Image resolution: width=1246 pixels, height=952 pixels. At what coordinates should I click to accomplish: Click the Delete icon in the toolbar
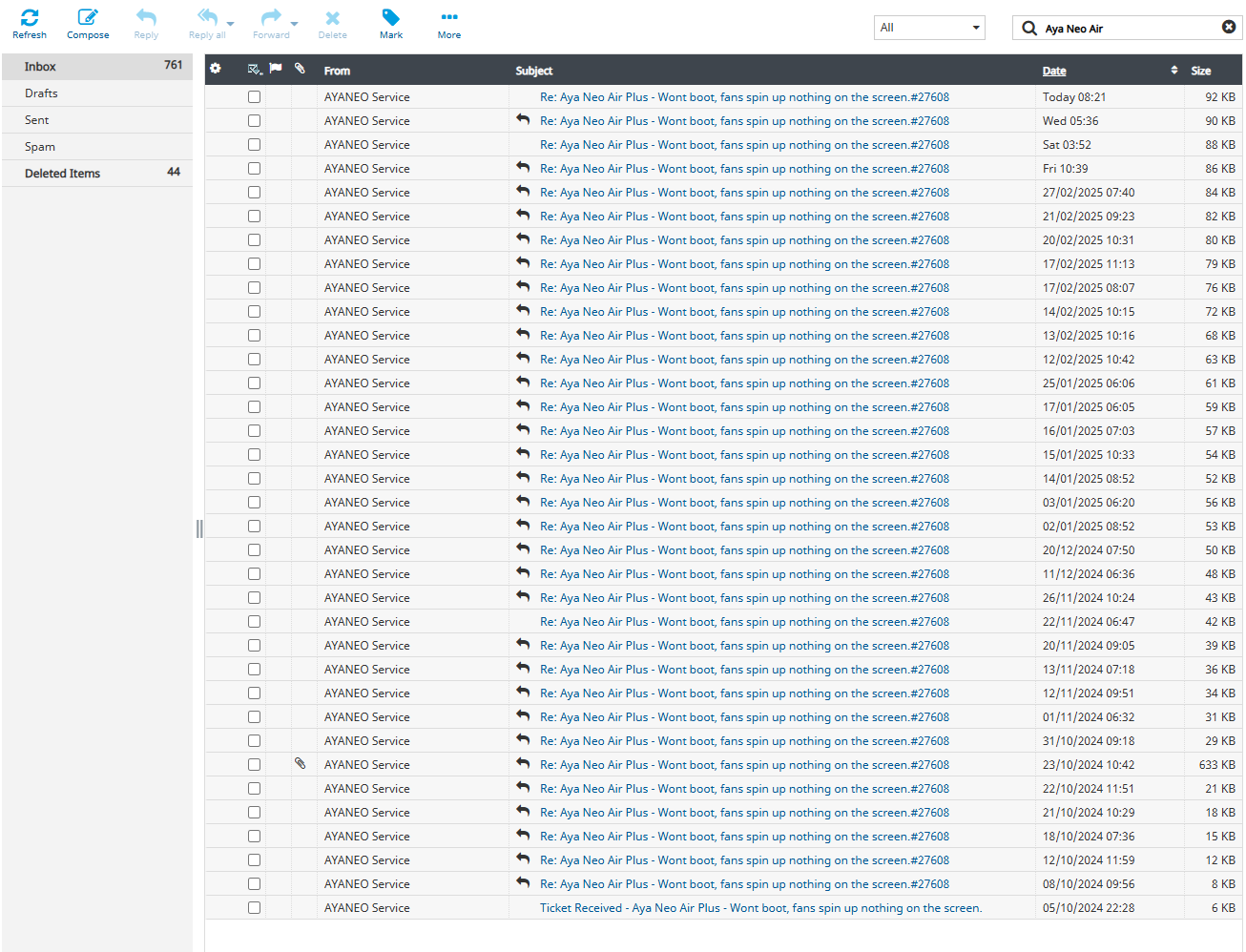(332, 17)
